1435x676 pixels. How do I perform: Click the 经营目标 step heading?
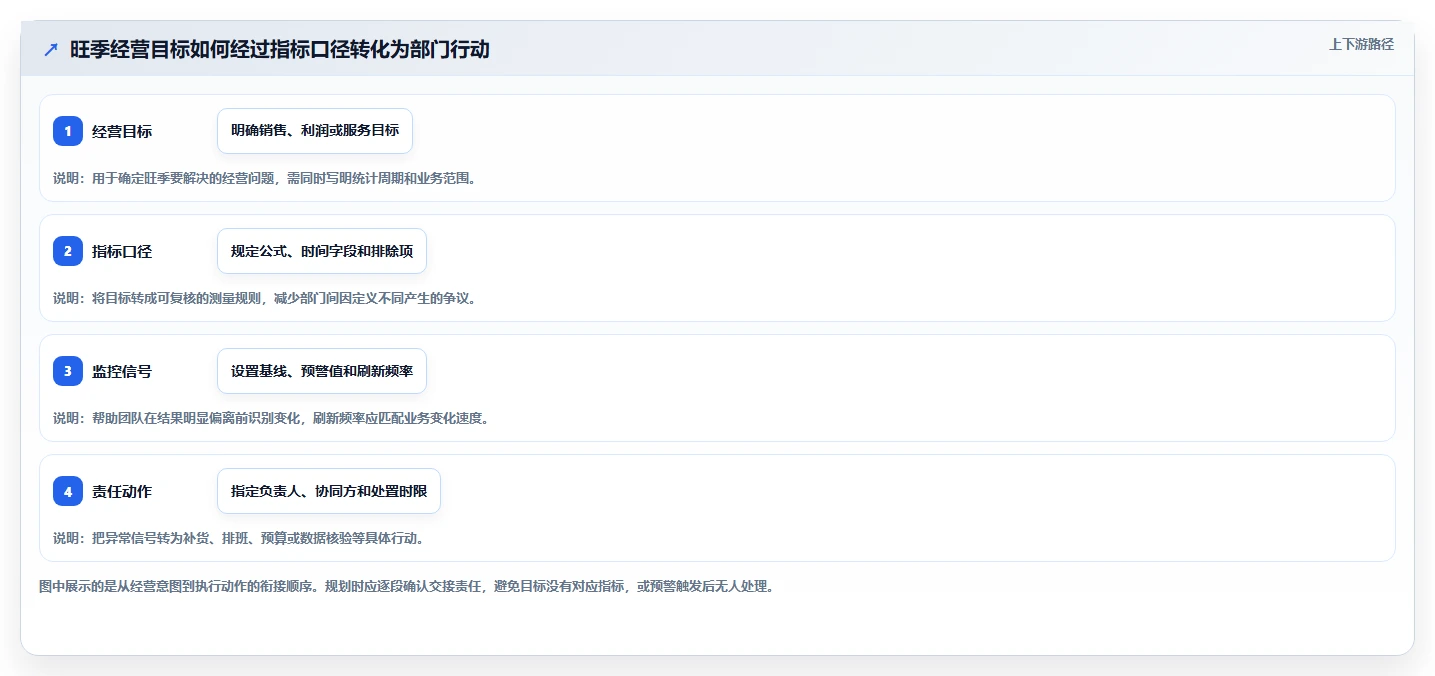point(122,131)
